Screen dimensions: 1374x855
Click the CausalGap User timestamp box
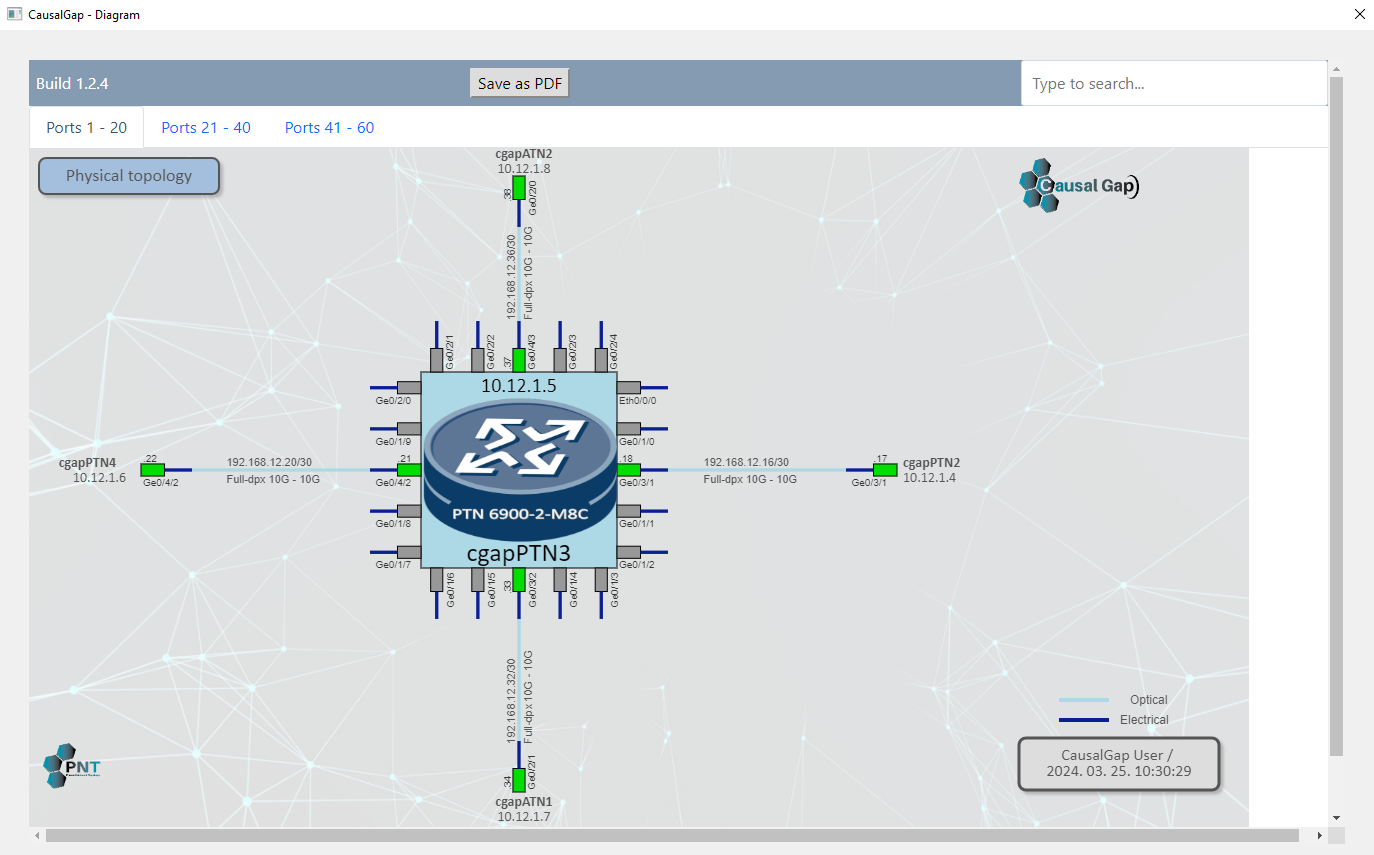pyautogui.click(x=1119, y=764)
